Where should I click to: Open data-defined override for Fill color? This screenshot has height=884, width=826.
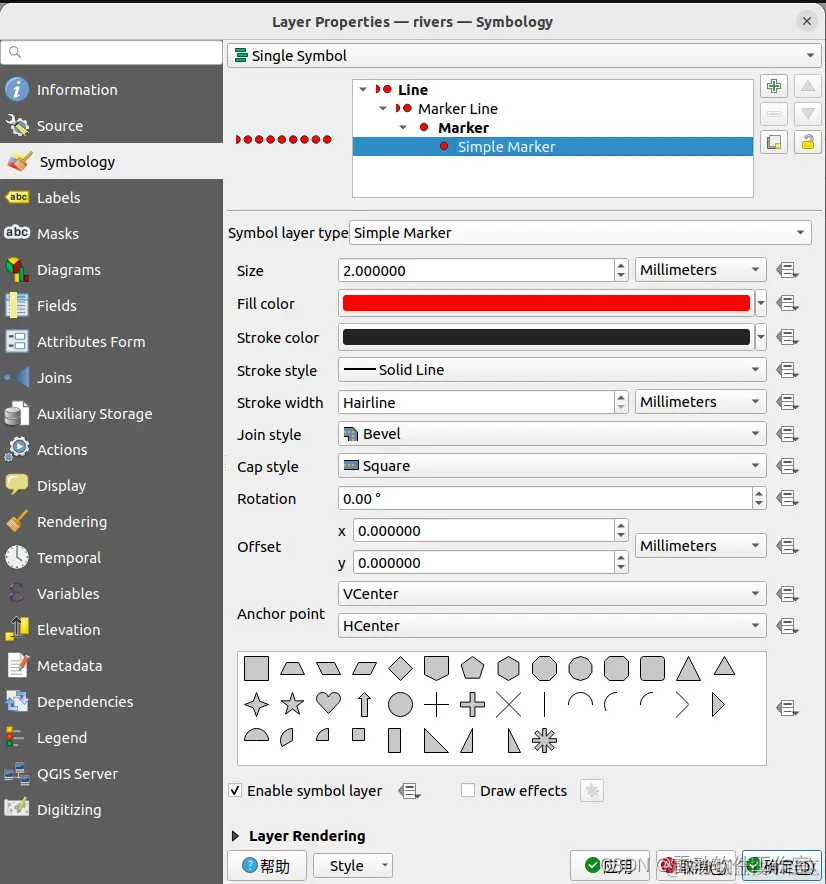coord(787,304)
